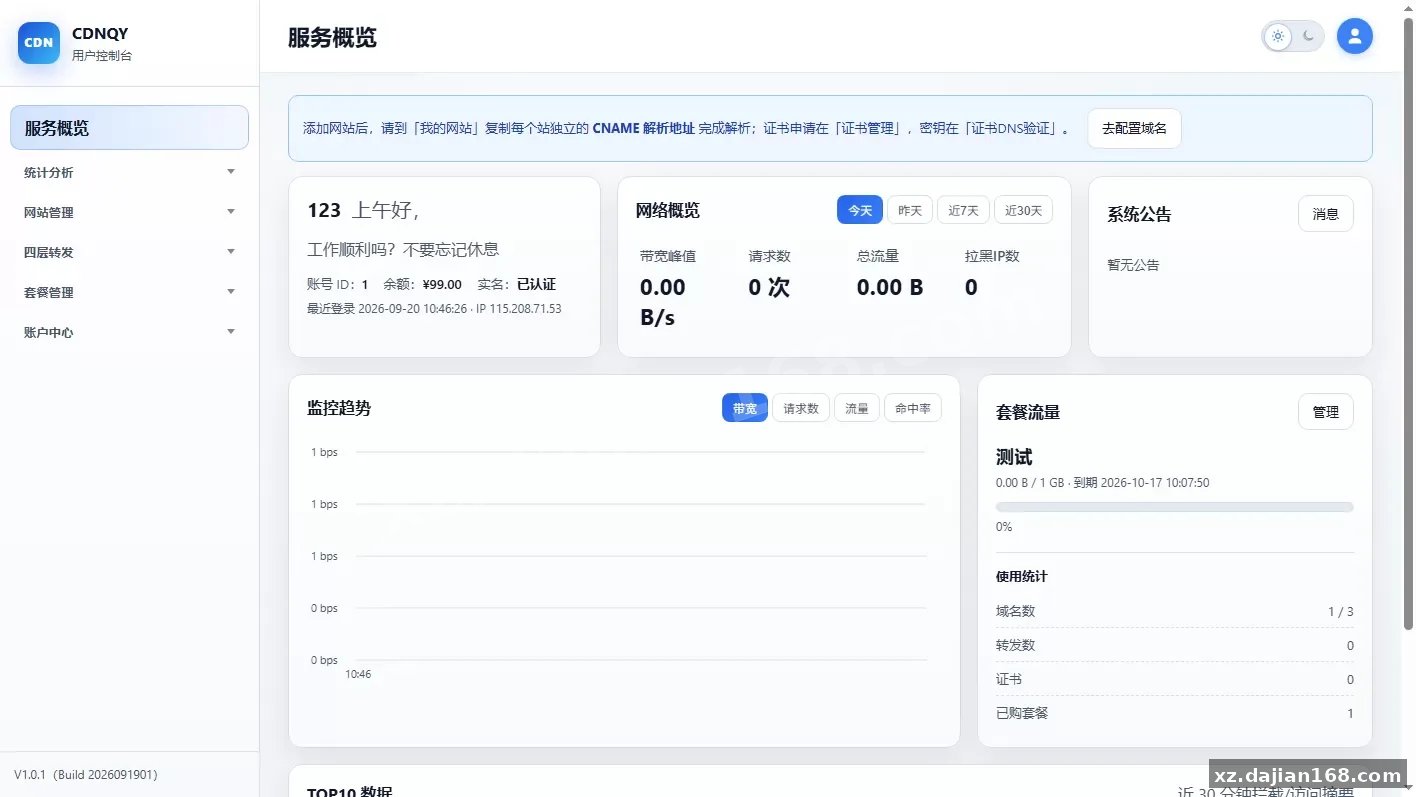Click the arrow beside 套餐管理

click(x=231, y=292)
